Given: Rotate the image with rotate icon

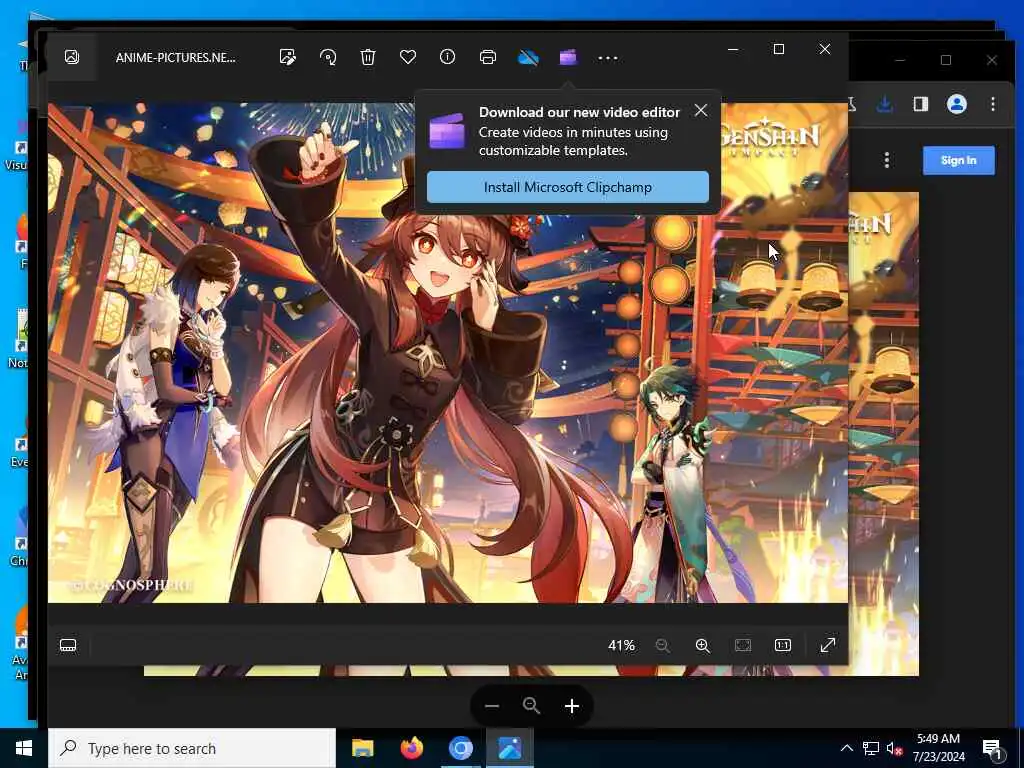Looking at the screenshot, I should [328, 57].
